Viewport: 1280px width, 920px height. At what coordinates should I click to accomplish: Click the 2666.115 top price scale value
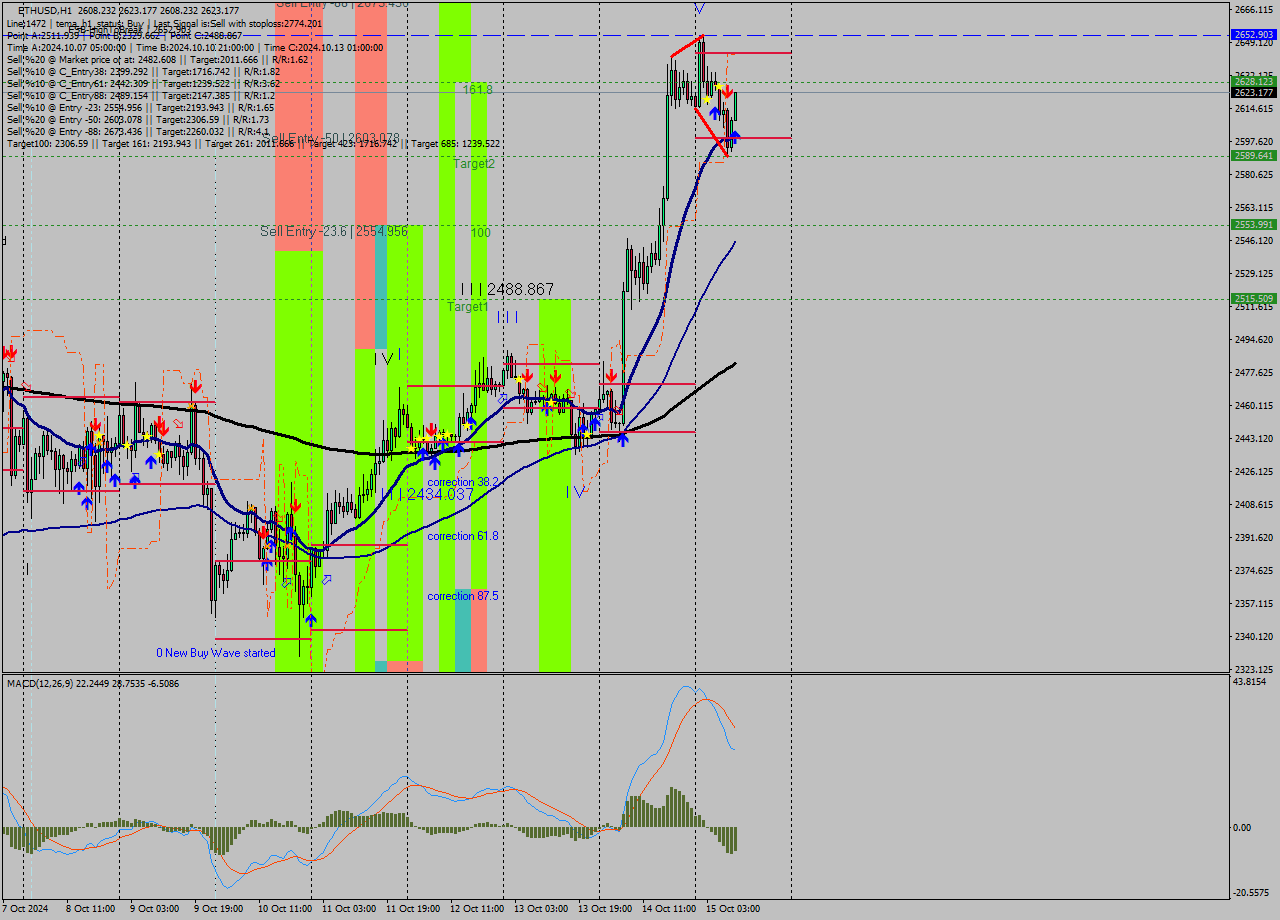point(1253,9)
